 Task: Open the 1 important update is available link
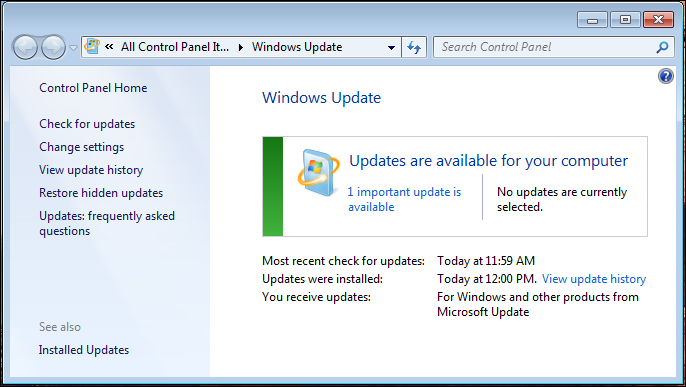pyautogui.click(x=404, y=199)
